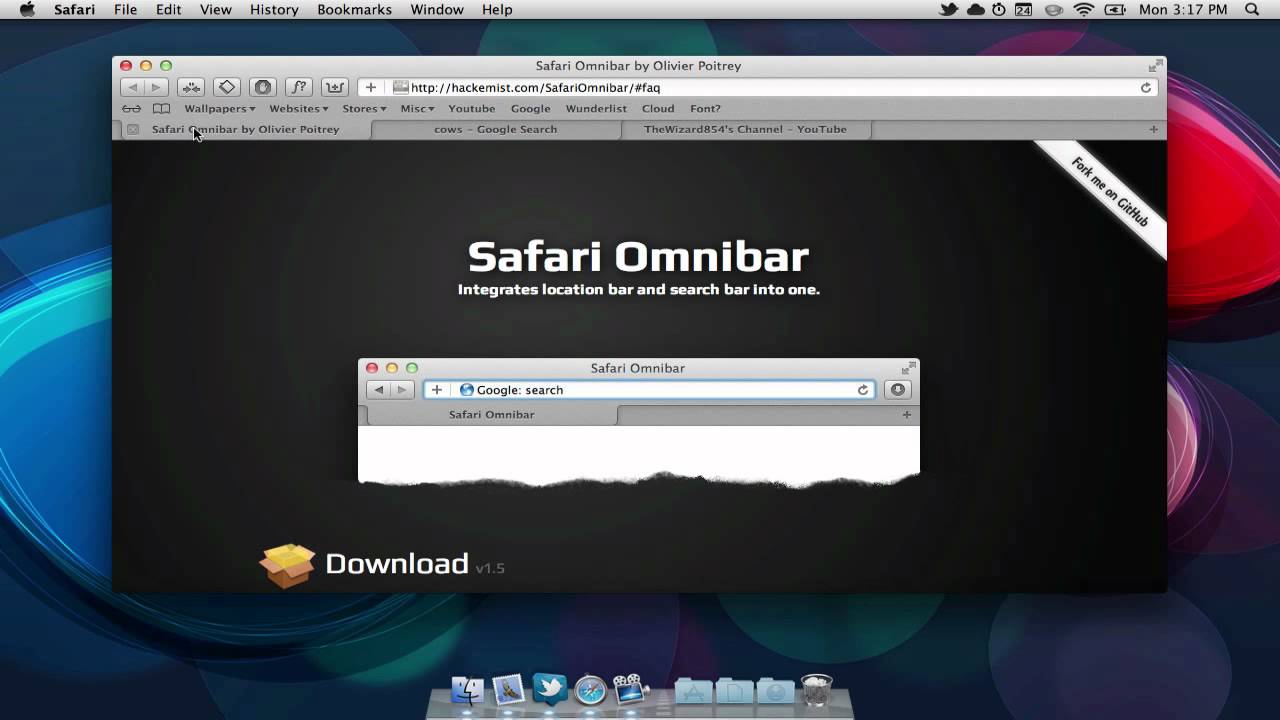Open Finder from the Dock
Viewport: 1280px width, 720px height.
tap(467, 690)
